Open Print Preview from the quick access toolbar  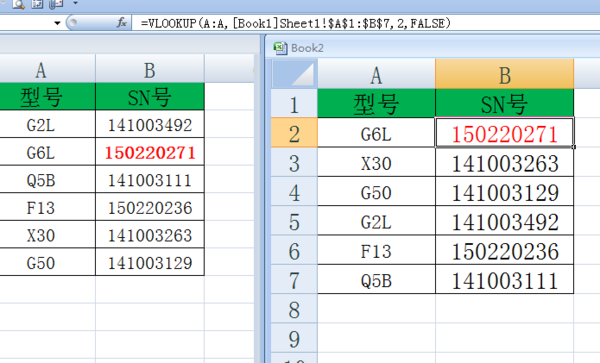pyautogui.click(x=18, y=4)
